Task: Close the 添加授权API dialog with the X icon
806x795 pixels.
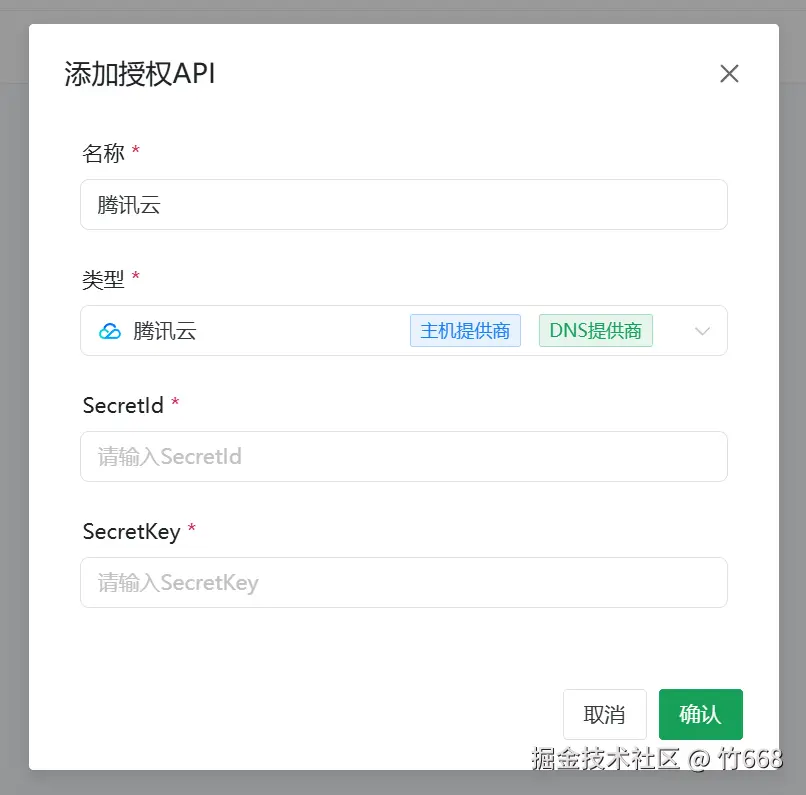Action: pos(729,73)
